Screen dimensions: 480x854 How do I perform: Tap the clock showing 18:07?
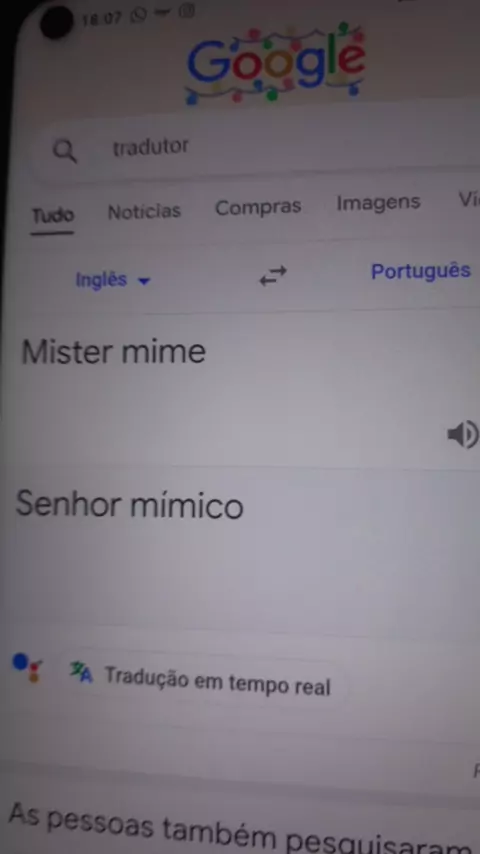102,19
